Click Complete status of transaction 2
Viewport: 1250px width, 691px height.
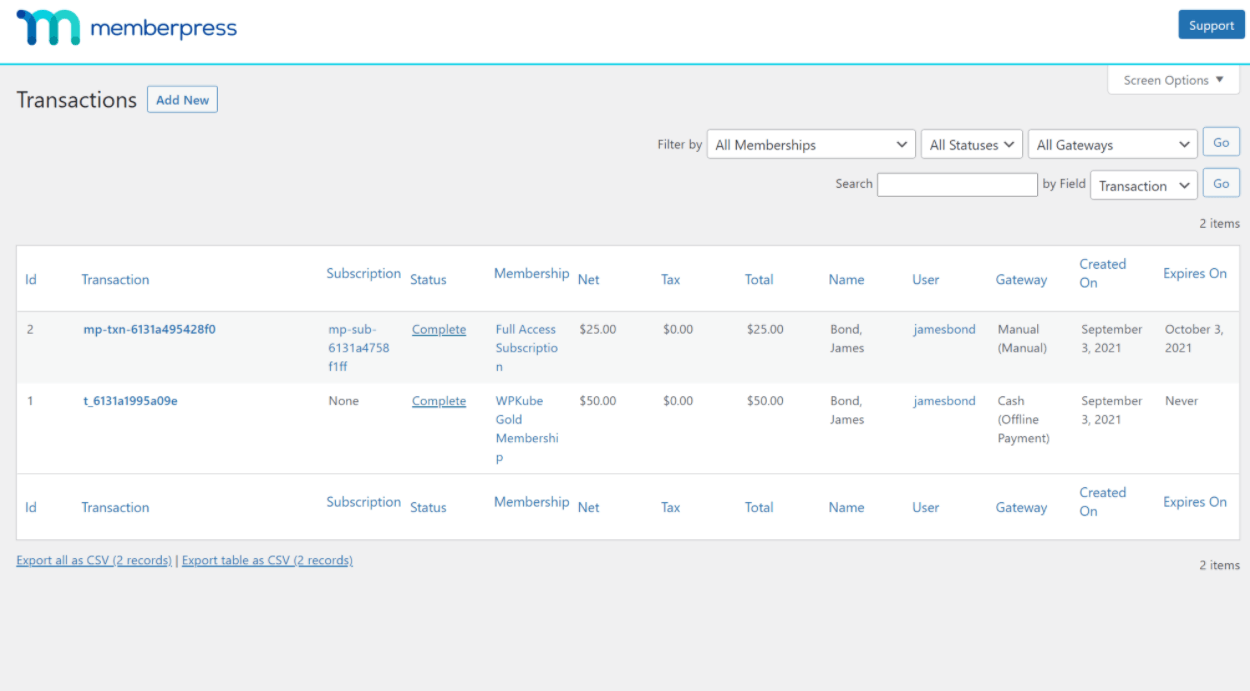(439, 329)
